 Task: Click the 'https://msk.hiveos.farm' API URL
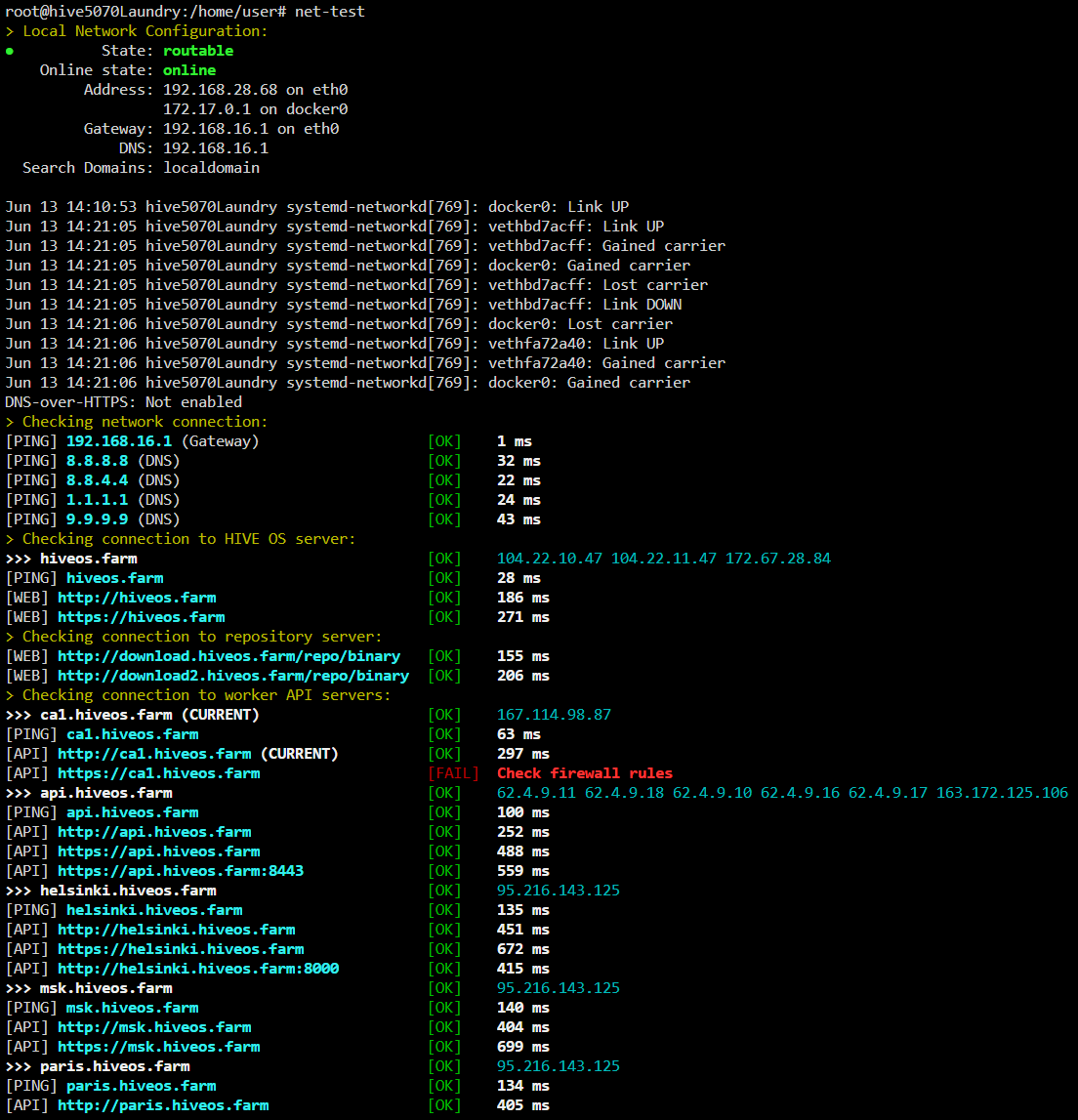(158, 1047)
